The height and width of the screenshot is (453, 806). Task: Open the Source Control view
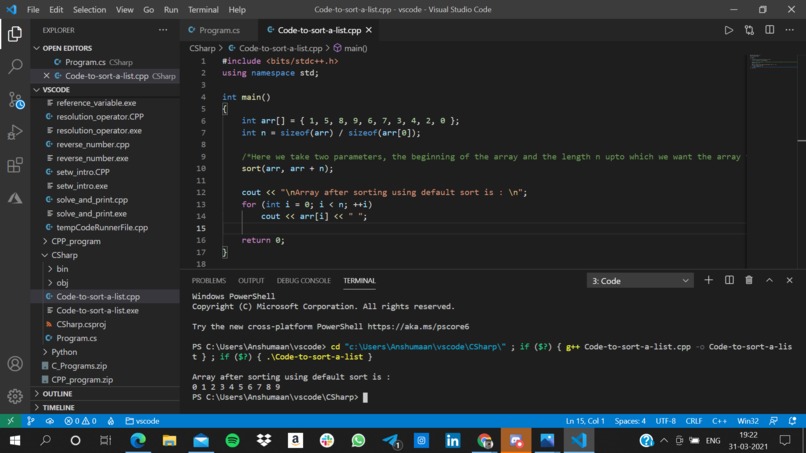[x=15, y=100]
